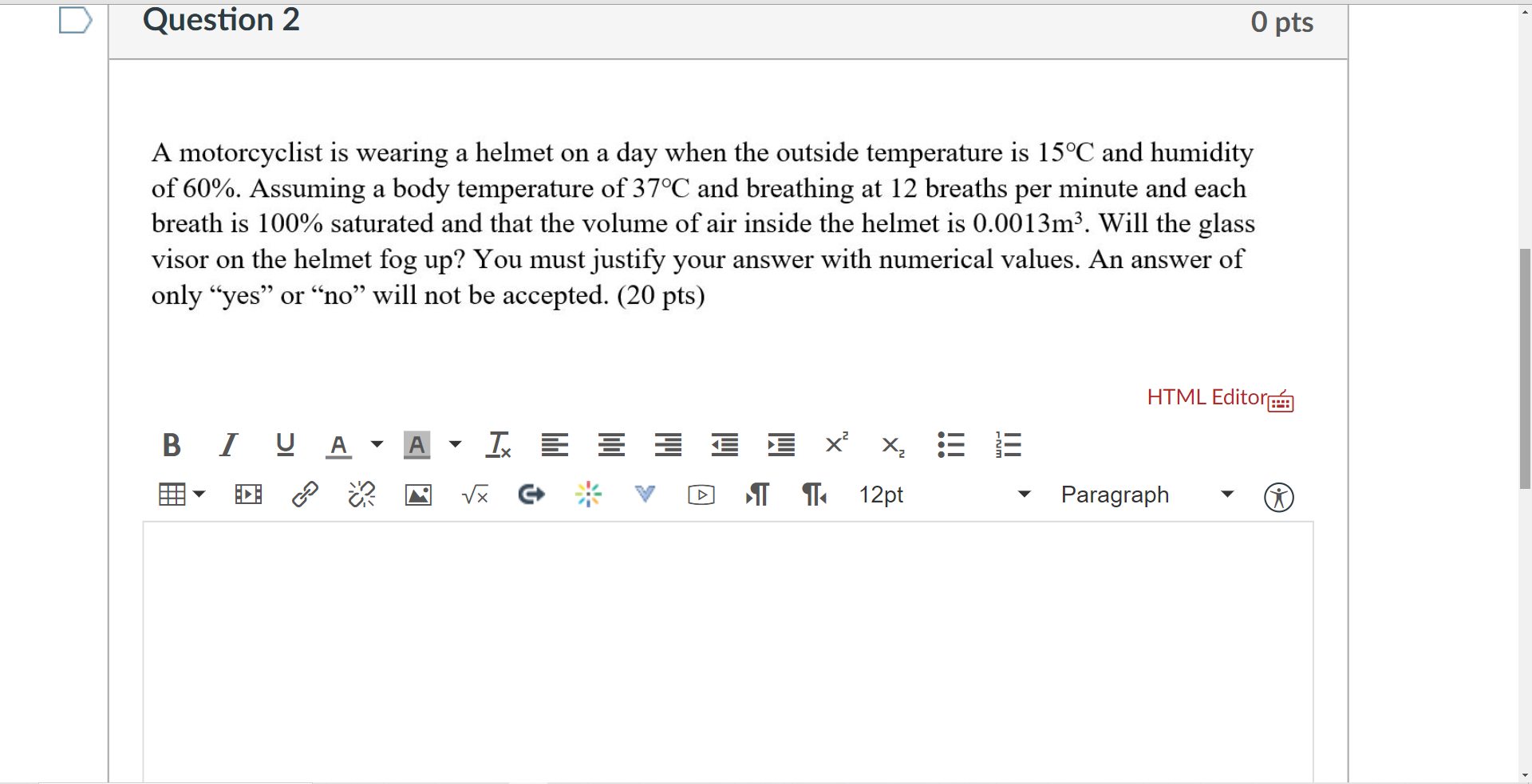Click the blue V external tool icon
1532x784 pixels.
click(x=645, y=494)
